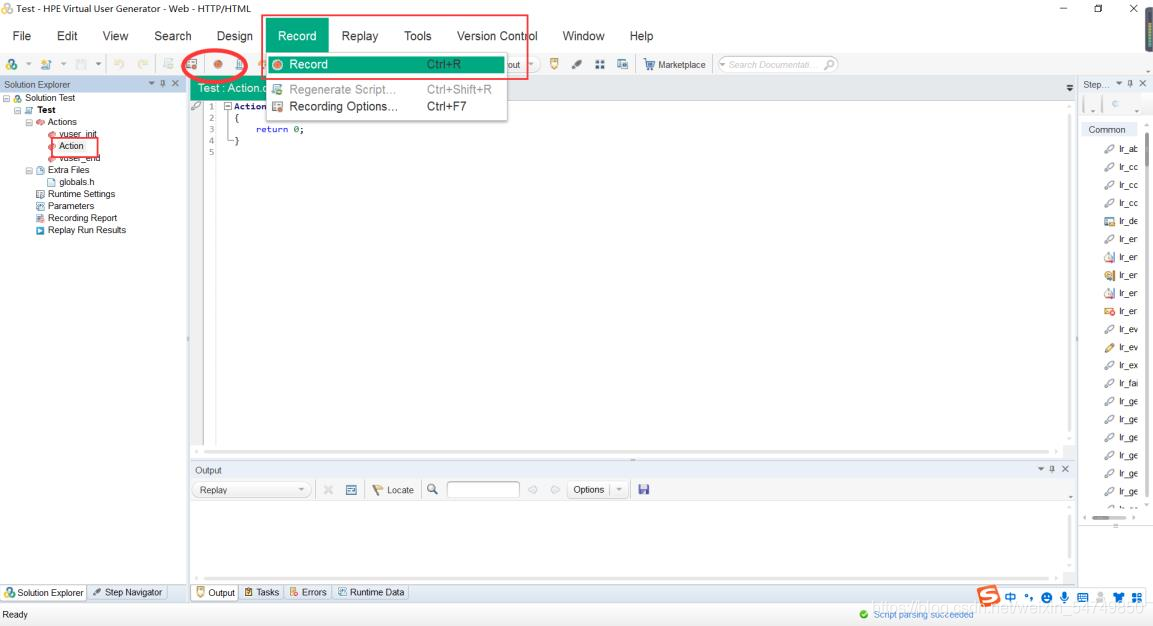The image size is (1153, 626).
Task: Click the Options button in Output panel
Action: [588, 490]
